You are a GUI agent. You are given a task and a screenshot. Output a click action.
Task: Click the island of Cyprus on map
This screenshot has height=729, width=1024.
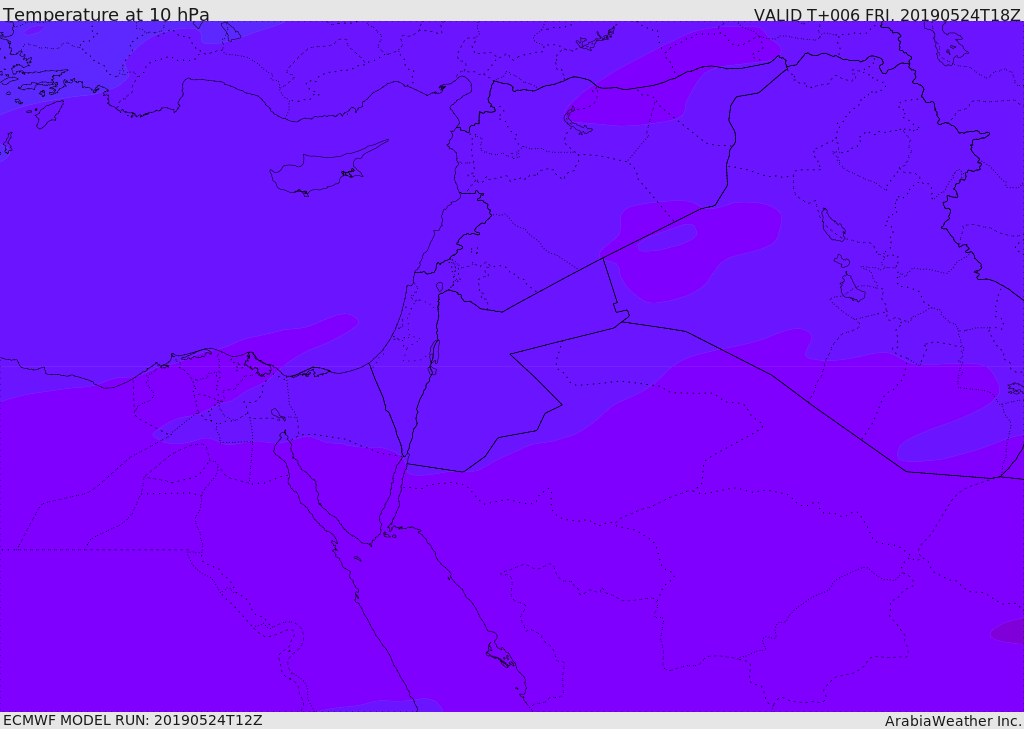pos(327,170)
